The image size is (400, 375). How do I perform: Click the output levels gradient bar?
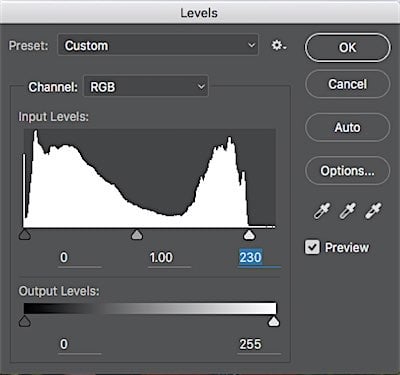(x=150, y=308)
